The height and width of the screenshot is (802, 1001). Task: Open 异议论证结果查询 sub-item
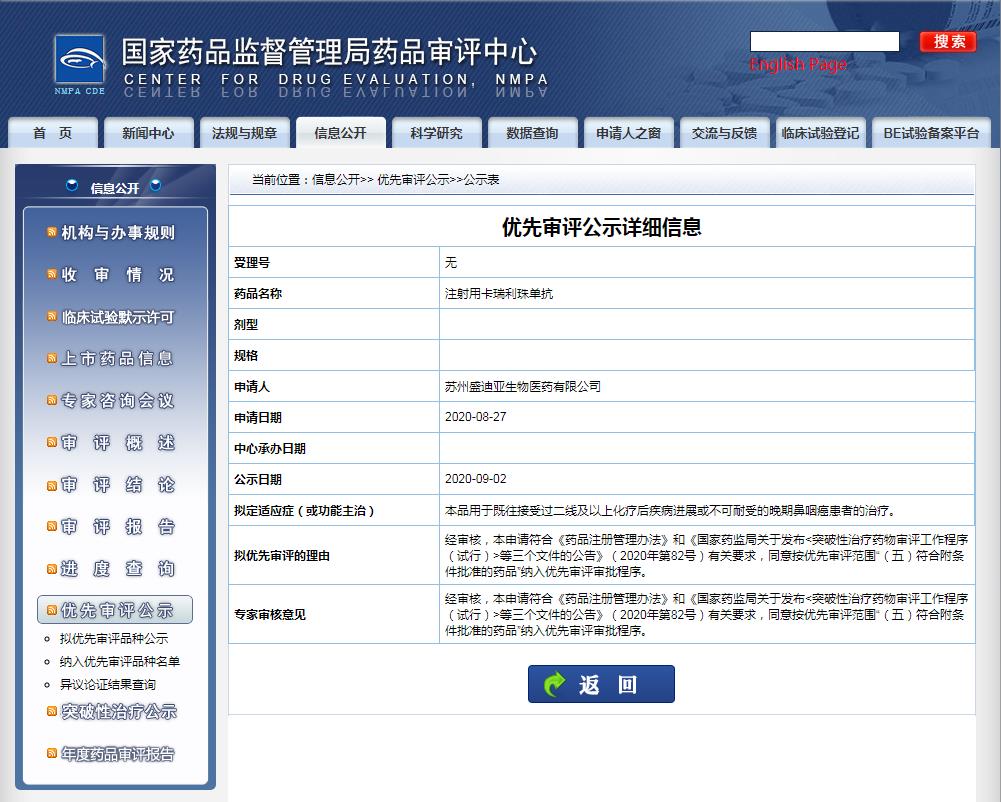108,685
